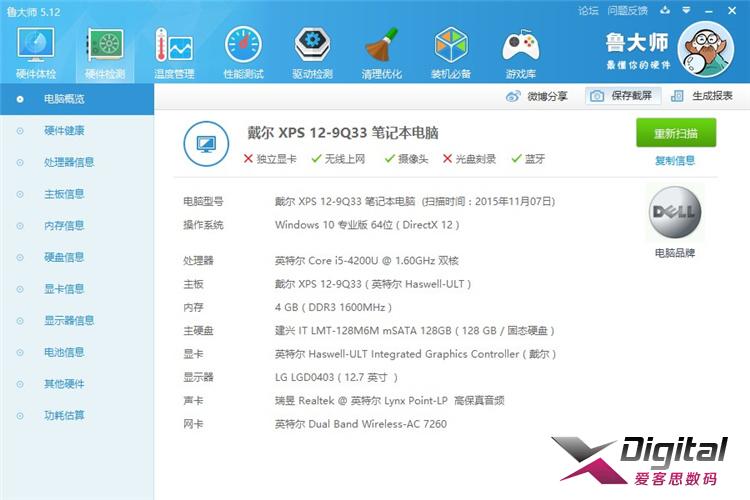Open 性能测试 performance test gauge icon
The height and width of the screenshot is (500, 750).
click(243, 53)
